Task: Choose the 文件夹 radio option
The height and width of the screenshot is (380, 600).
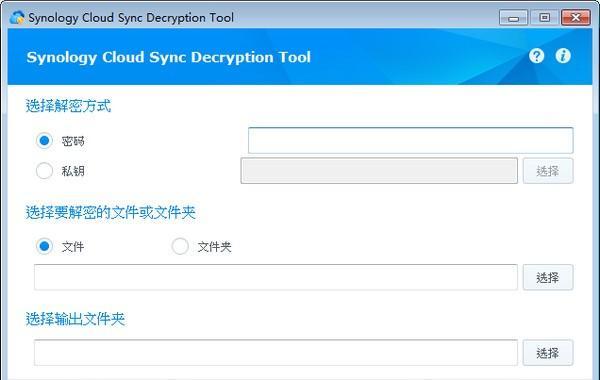Action: (180, 246)
